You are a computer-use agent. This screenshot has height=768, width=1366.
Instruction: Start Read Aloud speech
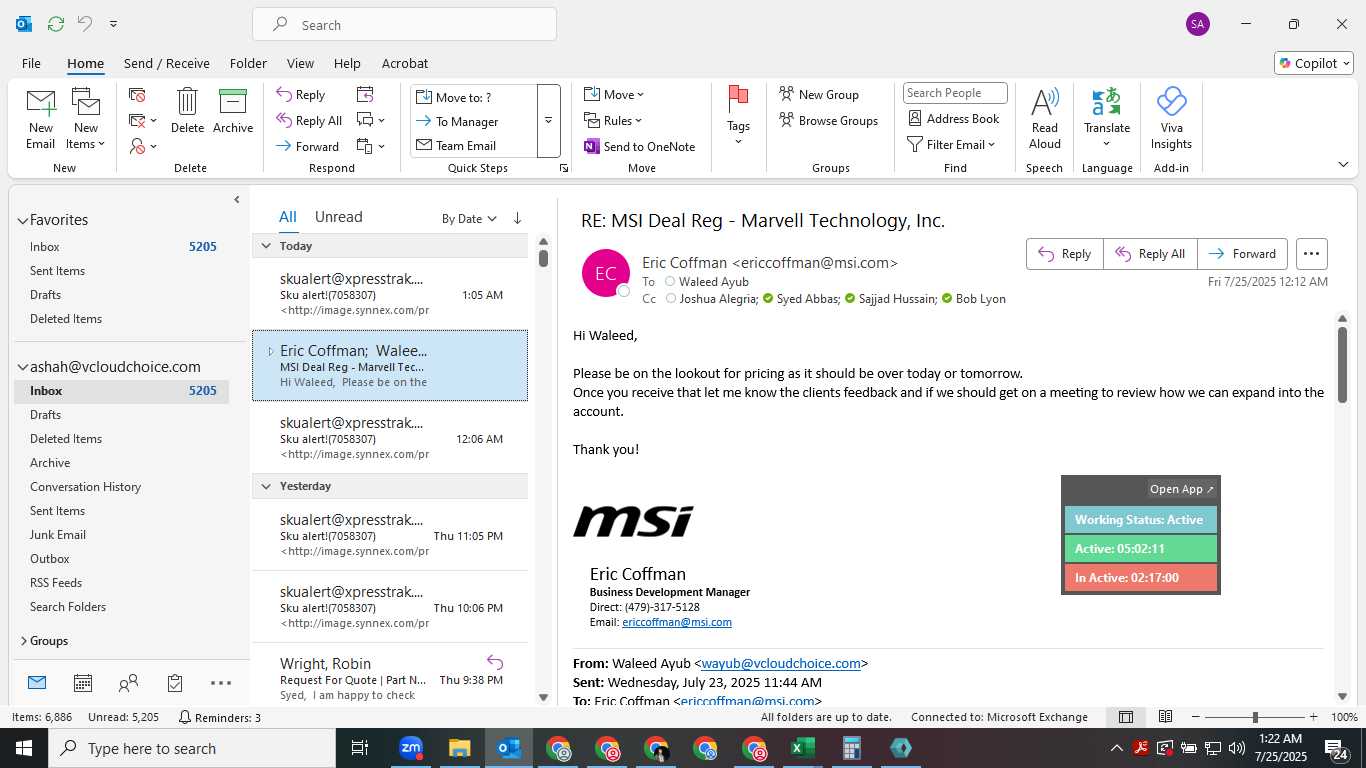click(1044, 118)
